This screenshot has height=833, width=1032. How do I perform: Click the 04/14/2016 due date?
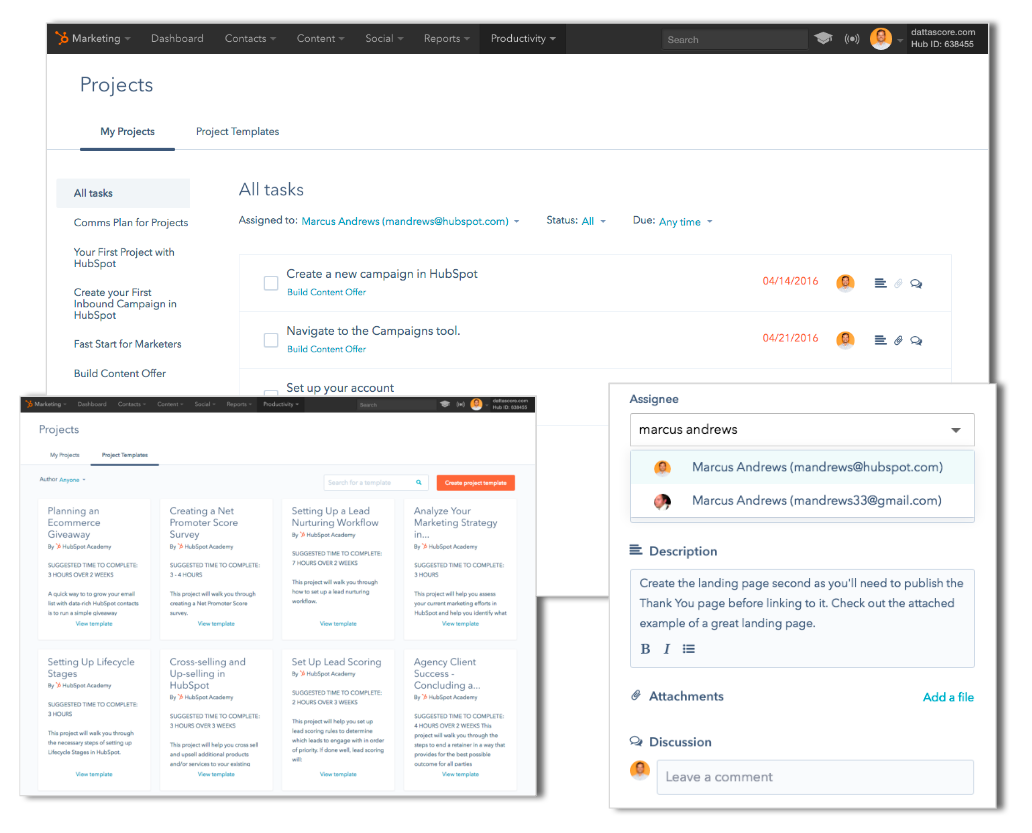[790, 281]
